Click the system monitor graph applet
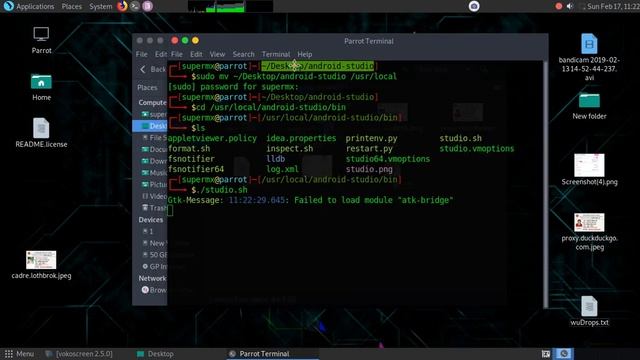Viewport: 640px width, 360px height. tap(230, 6)
